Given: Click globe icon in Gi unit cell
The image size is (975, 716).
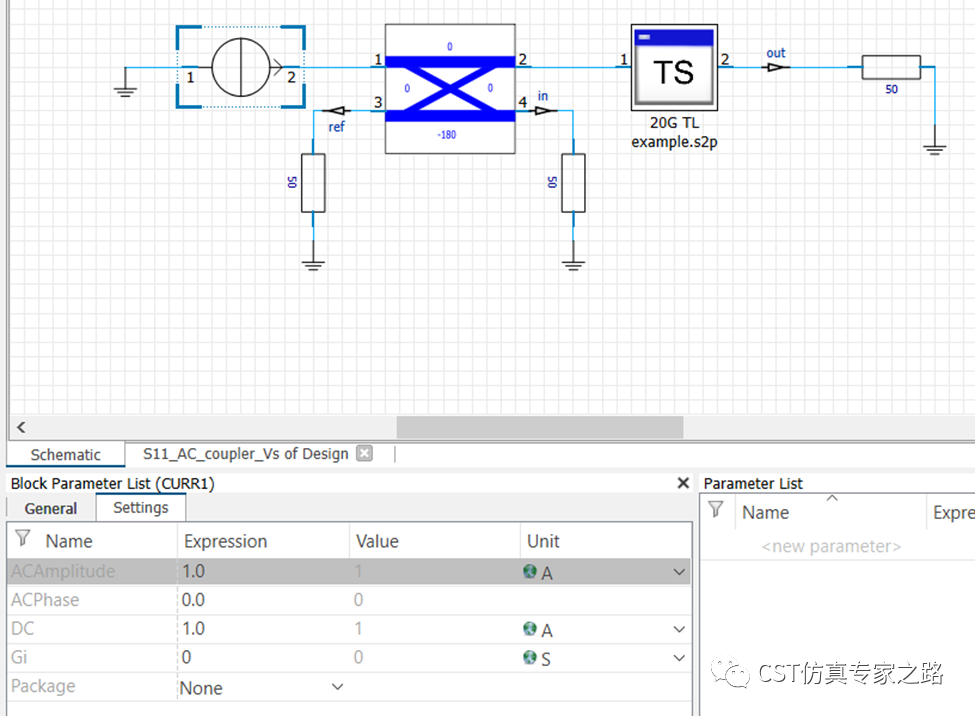Looking at the screenshot, I should [530, 657].
